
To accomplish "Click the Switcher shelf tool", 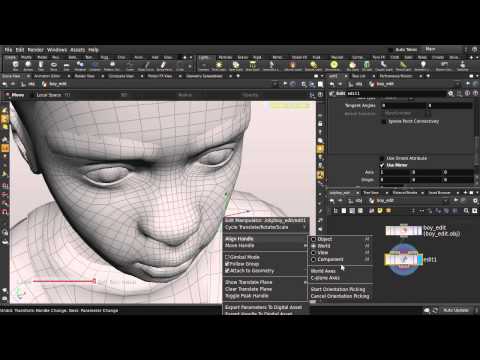I will 462,65.
